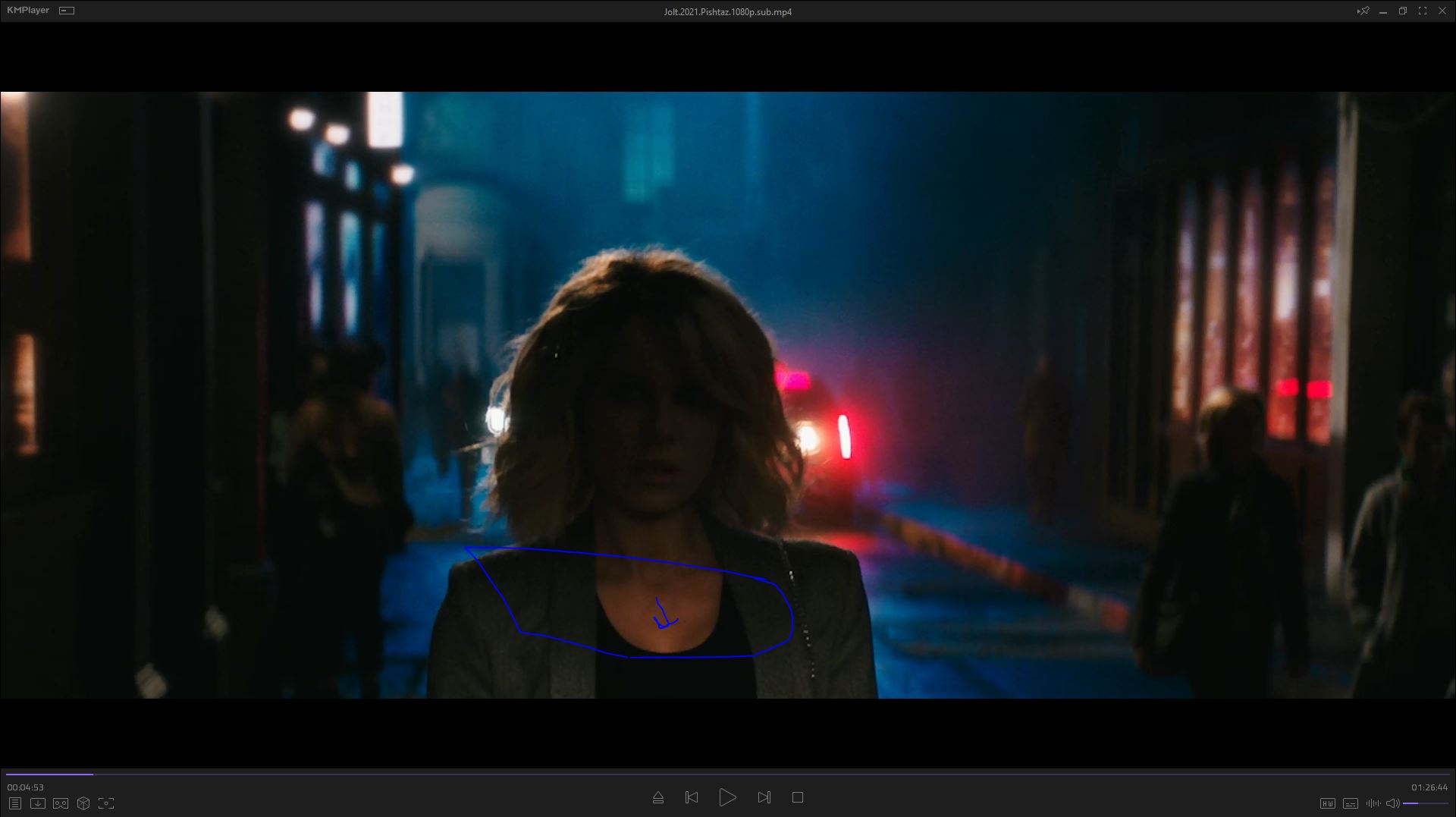Screen dimensions: 1456x817
Task: Open a file with the eject icon
Action: 658,797
